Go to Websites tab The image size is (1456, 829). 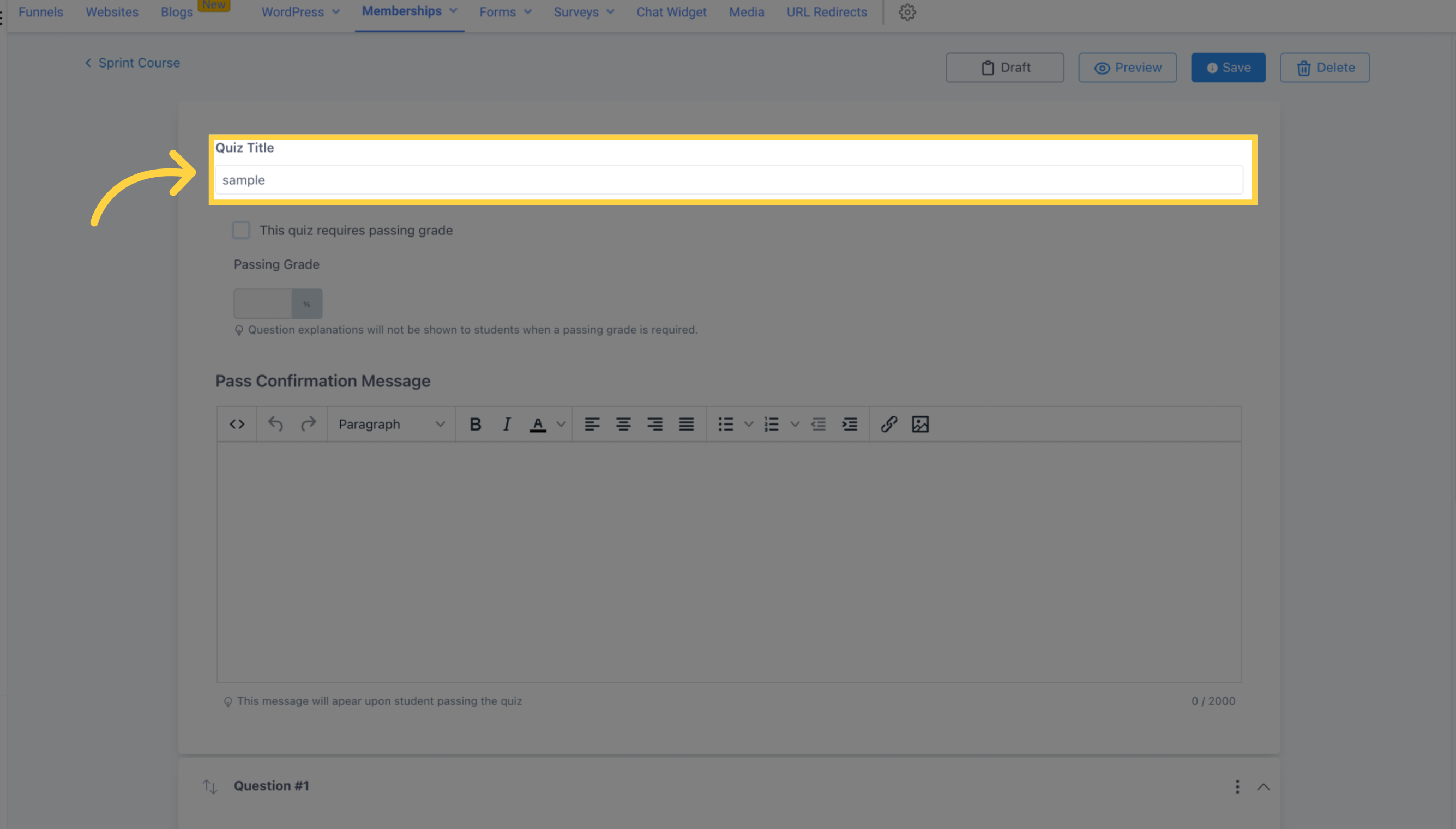point(112,12)
